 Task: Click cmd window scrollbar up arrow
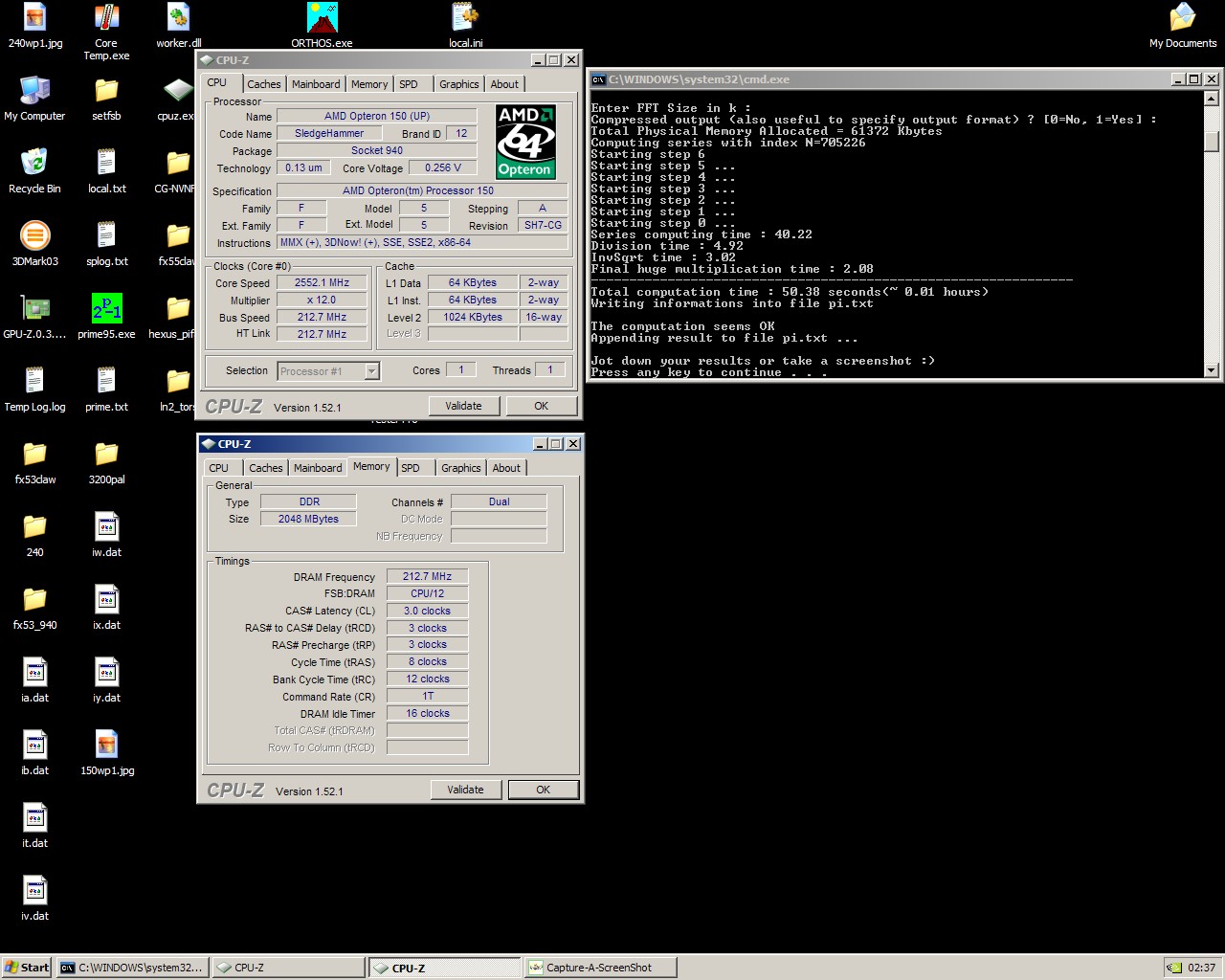(x=1211, y=99)
